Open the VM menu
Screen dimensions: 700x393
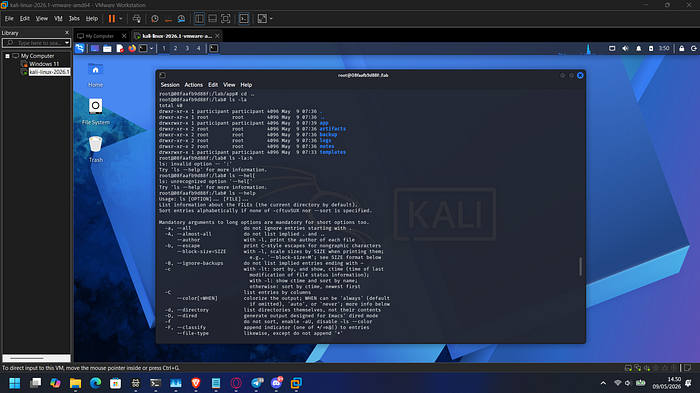tap(58, 19)
